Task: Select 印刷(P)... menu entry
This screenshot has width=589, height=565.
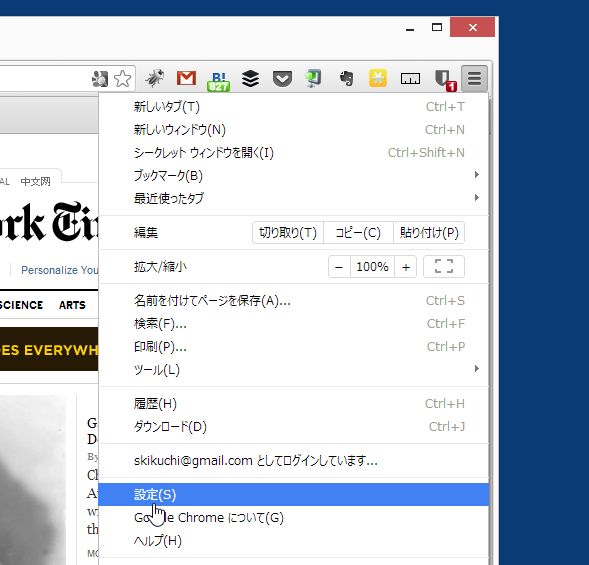Action: 294,347
